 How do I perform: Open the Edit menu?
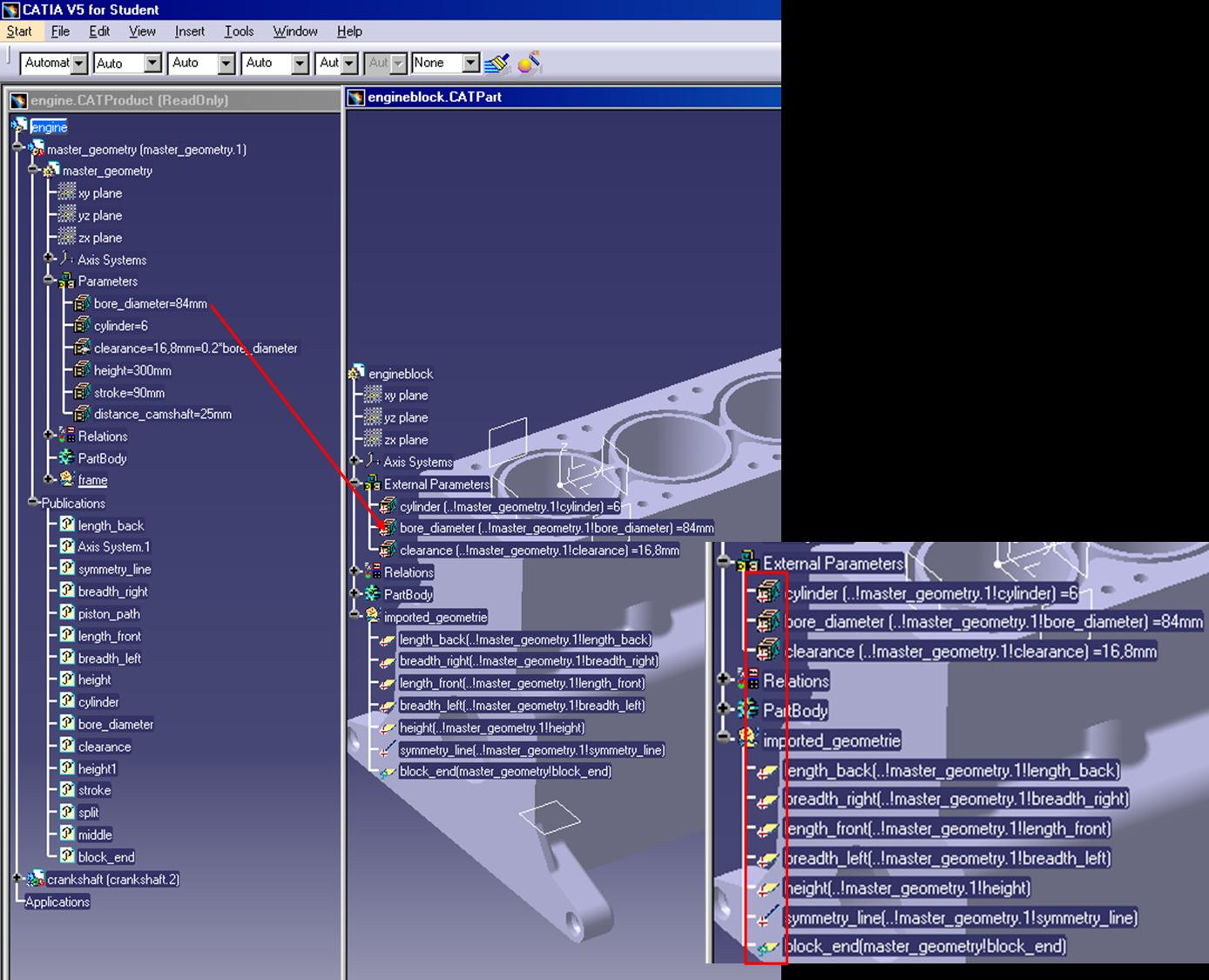99,31
